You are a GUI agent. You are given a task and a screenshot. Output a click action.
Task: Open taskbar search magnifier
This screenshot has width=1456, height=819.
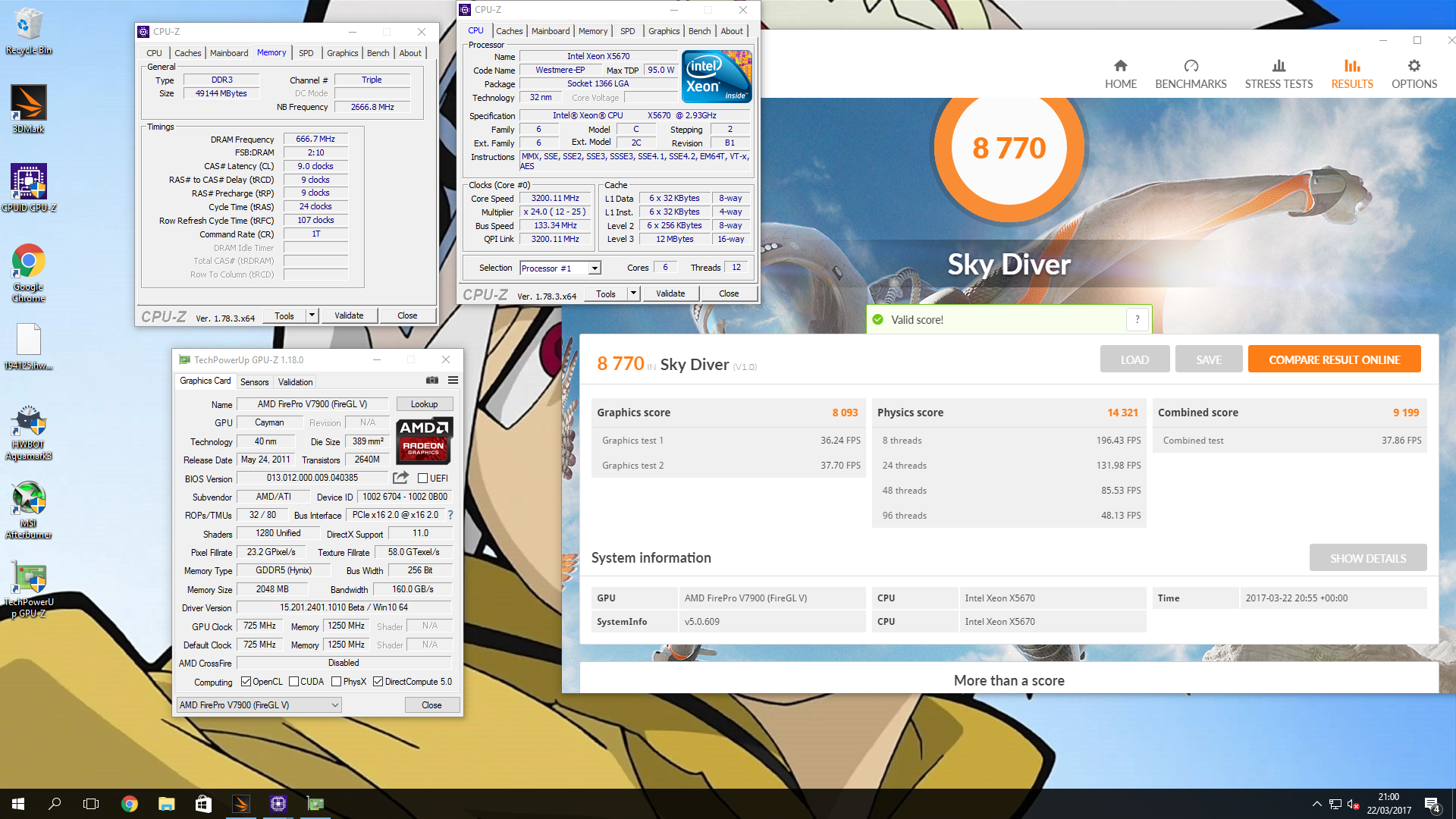55,804
